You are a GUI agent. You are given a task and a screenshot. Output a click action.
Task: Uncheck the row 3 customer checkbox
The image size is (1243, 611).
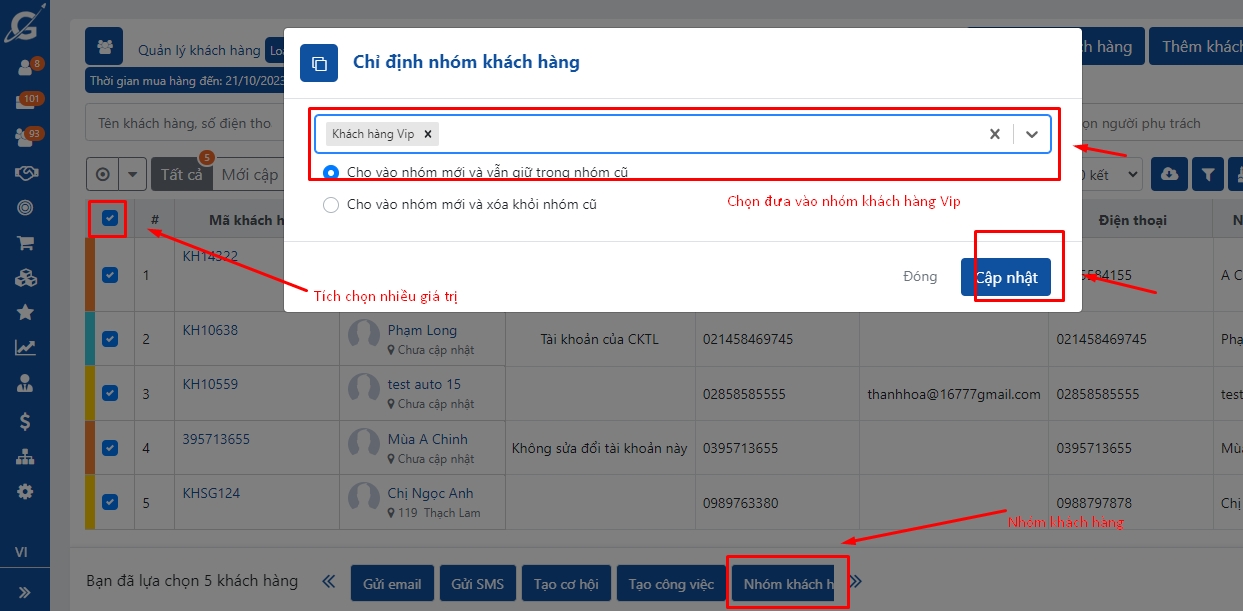pyautogui.click(x=110, y=393)
